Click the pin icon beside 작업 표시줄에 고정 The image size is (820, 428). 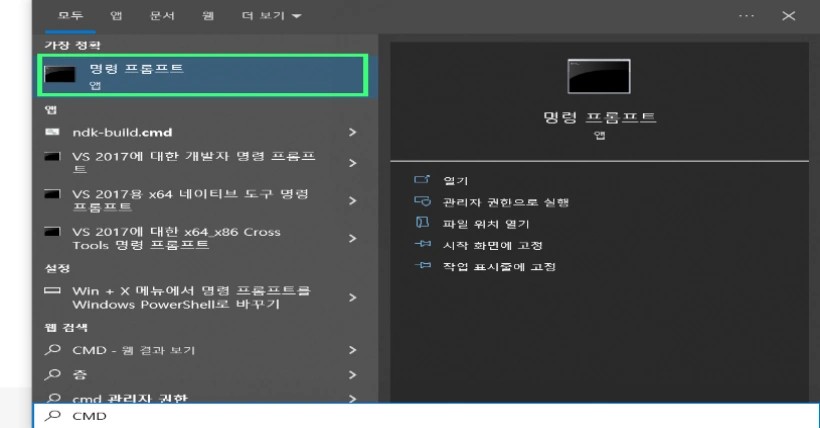pos(423,266)
